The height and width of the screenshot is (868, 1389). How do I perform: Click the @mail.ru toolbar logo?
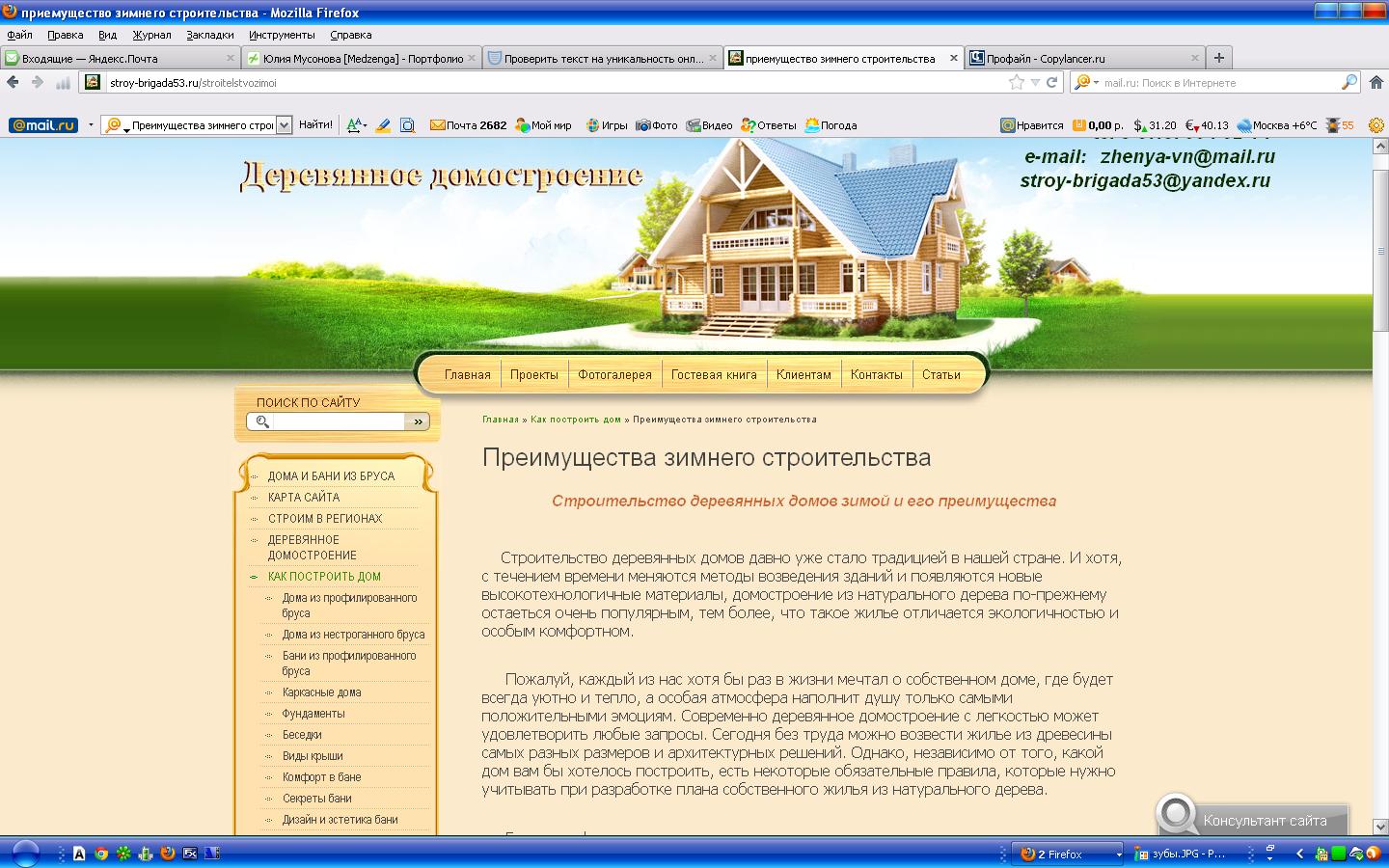point(43,125)
